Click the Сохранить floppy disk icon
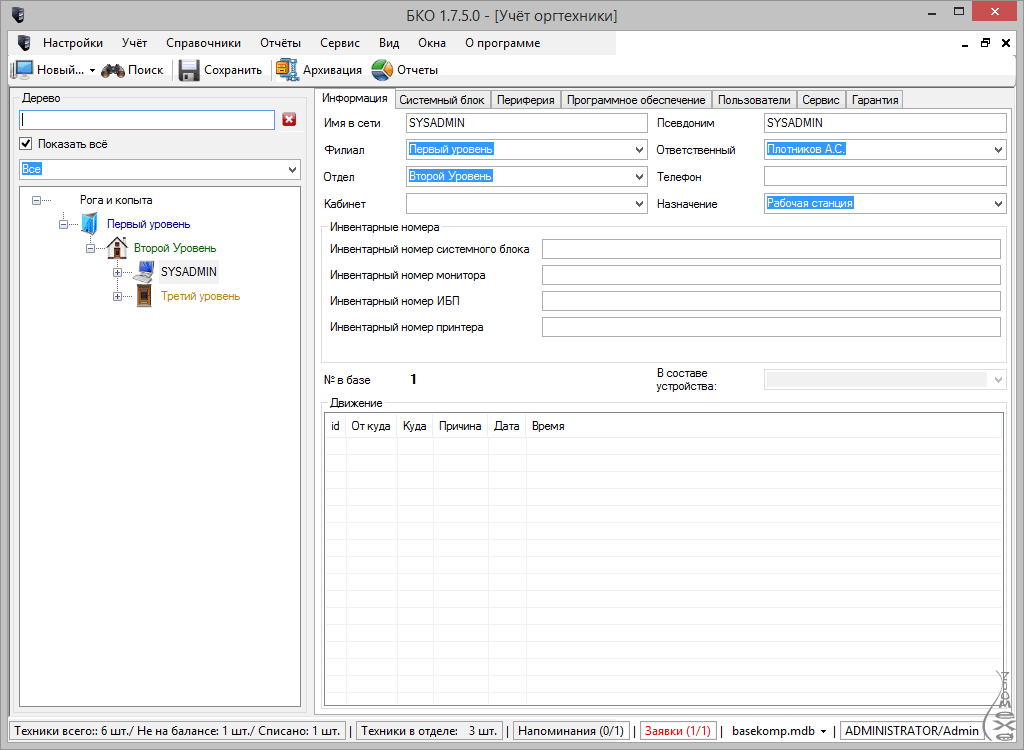The height and width of the screenshot is (750, 1024). tap(189, 70)
